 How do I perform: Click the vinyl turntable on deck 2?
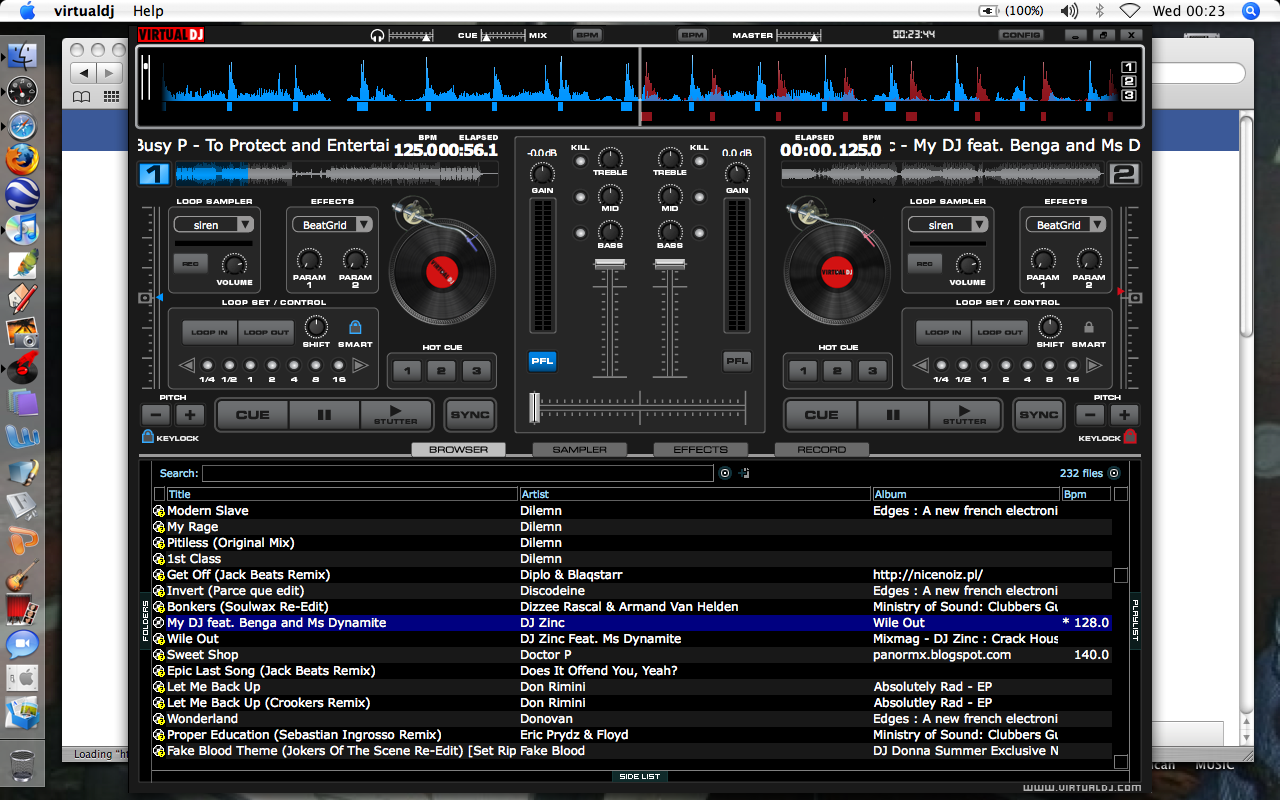836,271
